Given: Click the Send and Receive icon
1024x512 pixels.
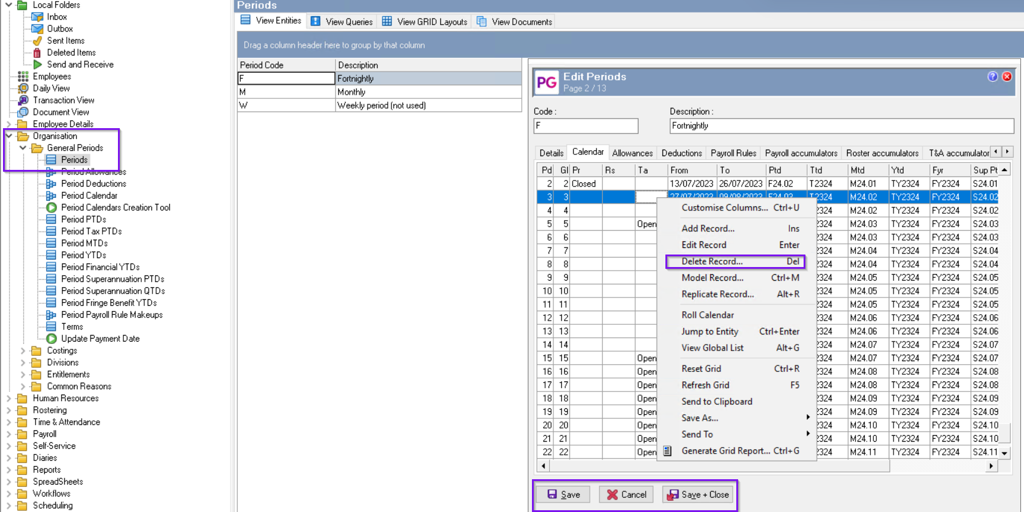Looking at the screenshot, I should (x=38, y=65).
